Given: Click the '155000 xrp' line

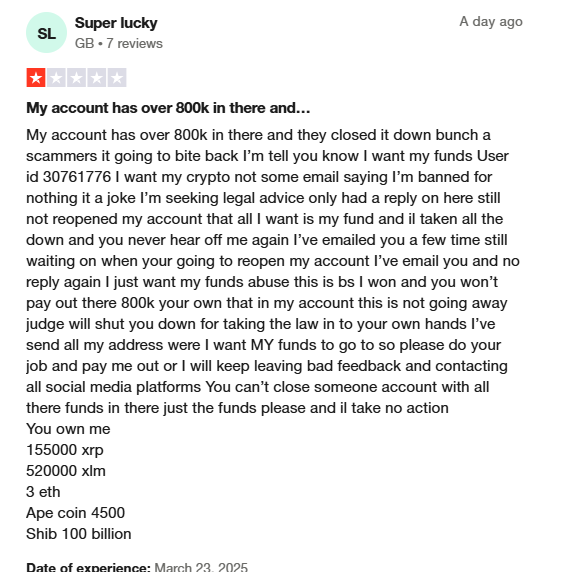Looking at the screenshot, I should (x=65, y=450).
